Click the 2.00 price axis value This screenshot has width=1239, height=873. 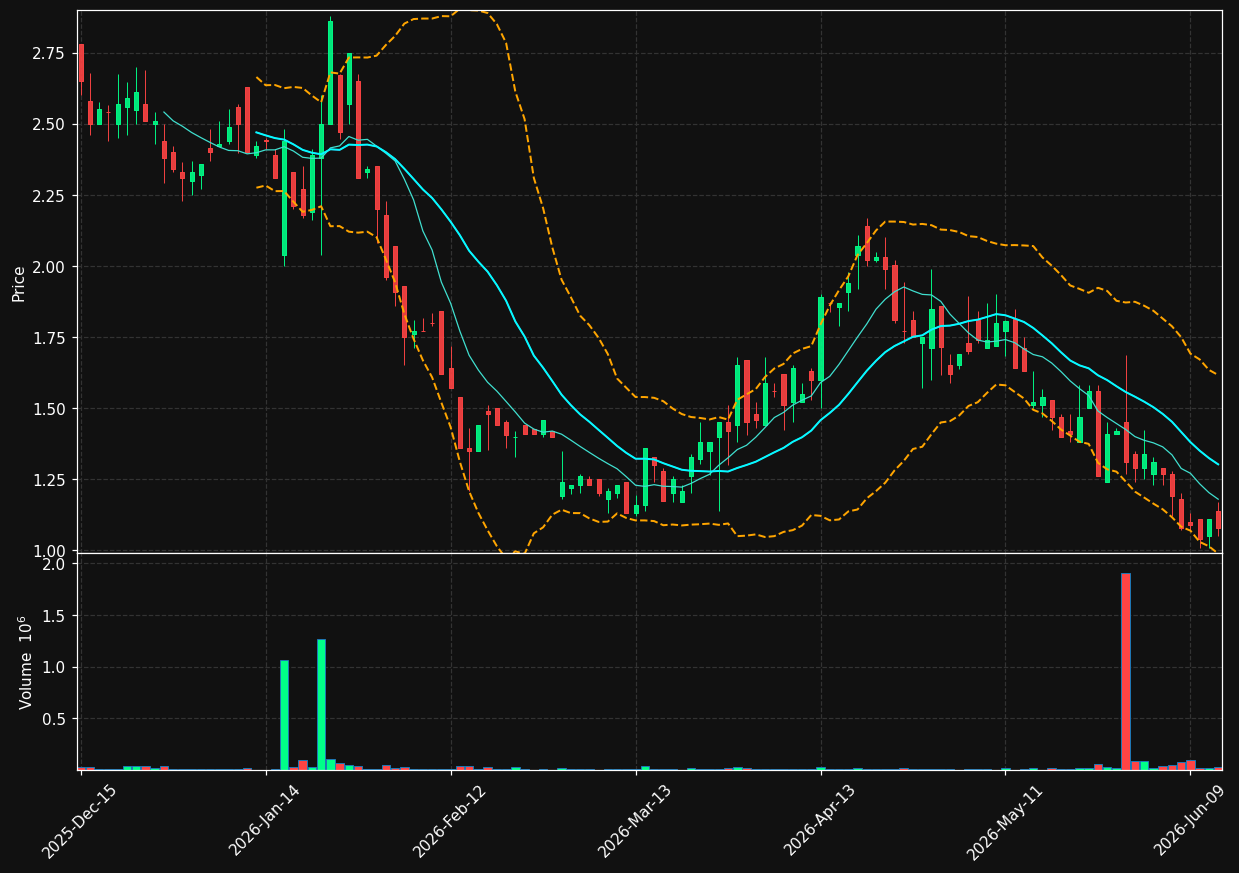(51, 266)
